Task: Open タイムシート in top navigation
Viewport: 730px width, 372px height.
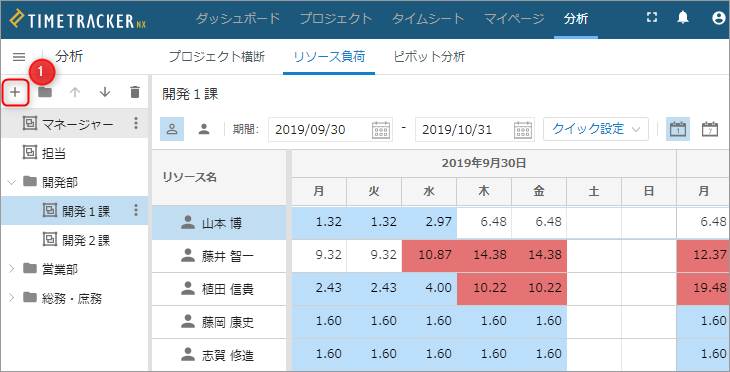Action: (428, 19)
